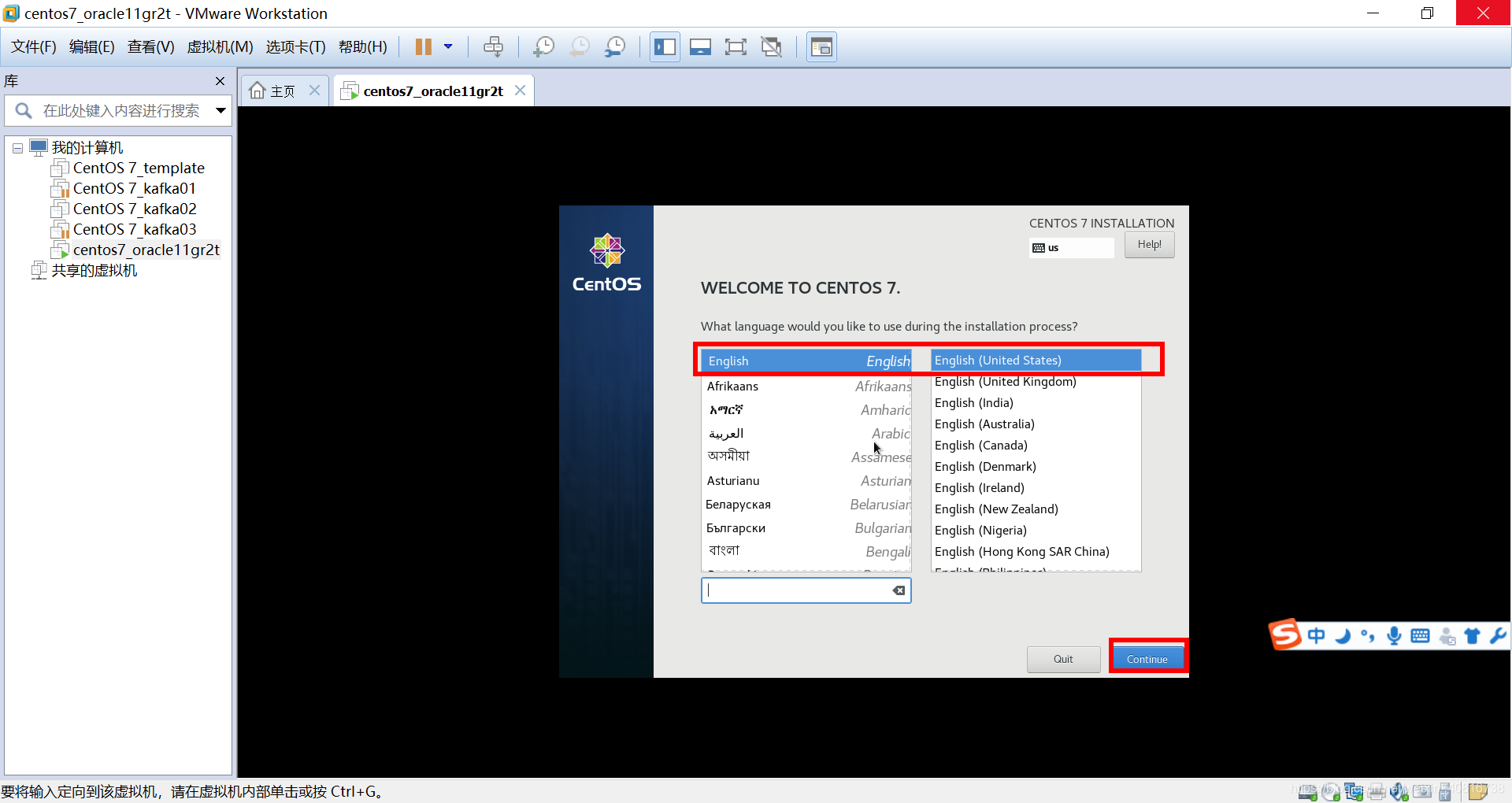Select 共享的虚拟机 in library

[94, 271]
